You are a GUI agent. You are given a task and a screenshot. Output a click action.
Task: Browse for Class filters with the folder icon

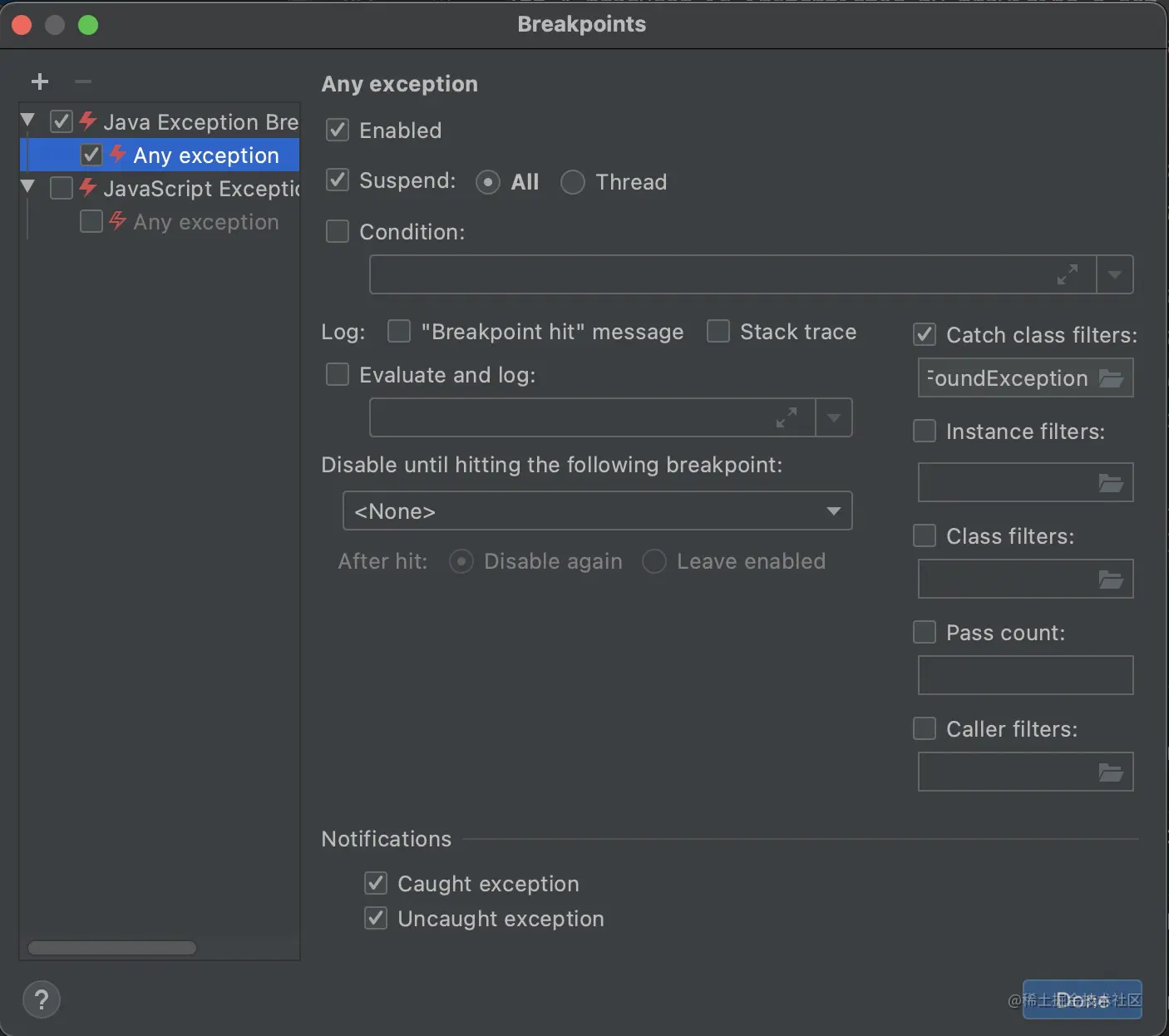point(1112,579)
